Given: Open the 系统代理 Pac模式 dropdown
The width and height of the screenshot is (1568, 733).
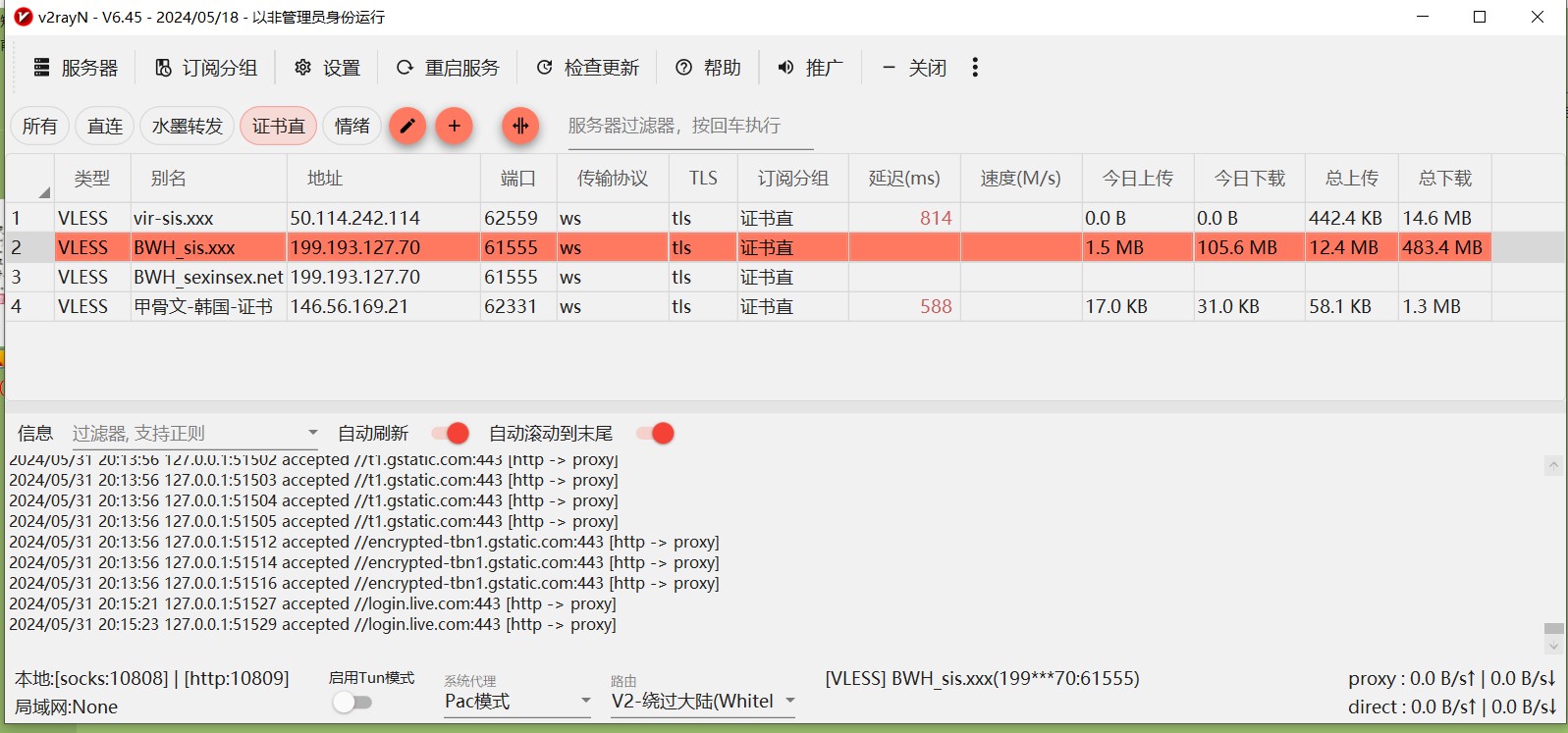Looking at the screenshot, I should 517,701.
